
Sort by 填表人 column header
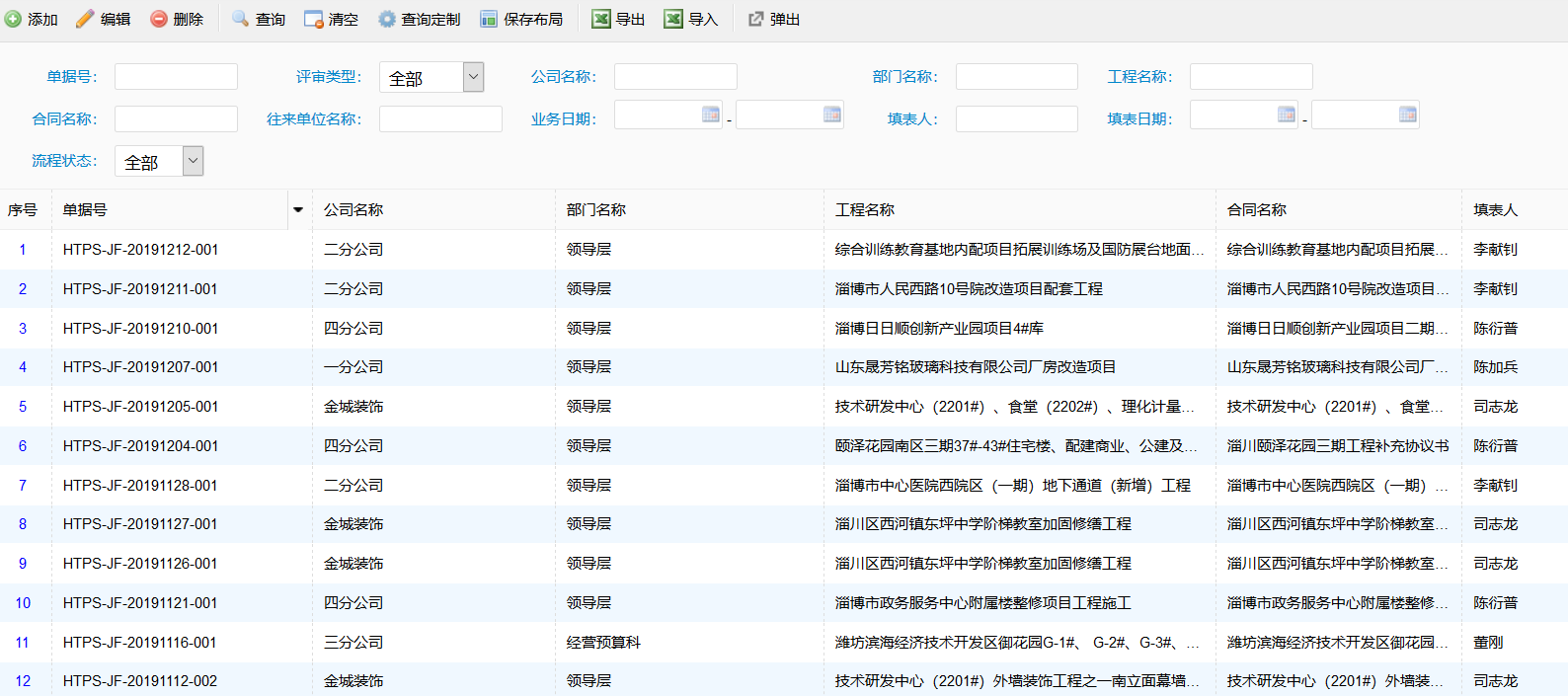1515,209
